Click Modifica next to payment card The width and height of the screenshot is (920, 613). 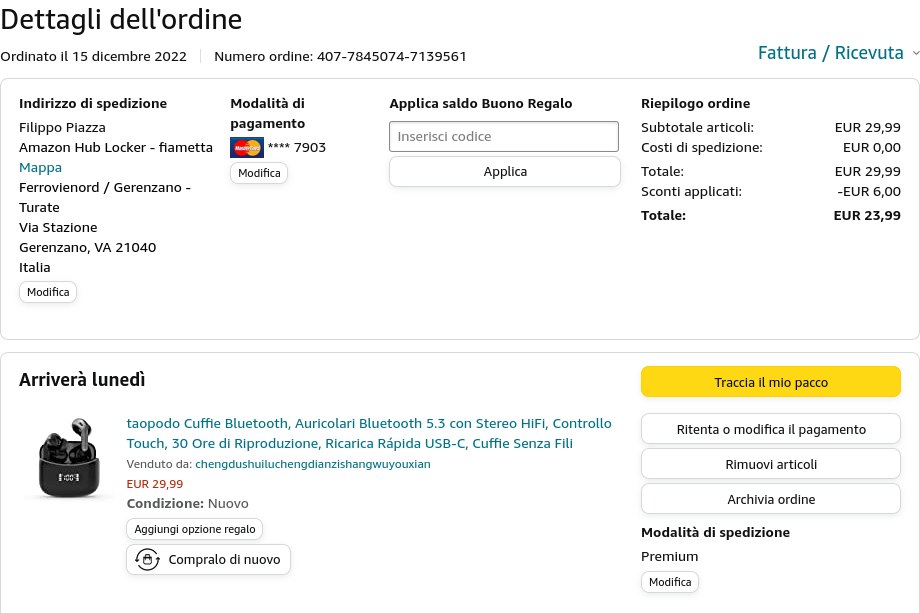coord(259,173)
